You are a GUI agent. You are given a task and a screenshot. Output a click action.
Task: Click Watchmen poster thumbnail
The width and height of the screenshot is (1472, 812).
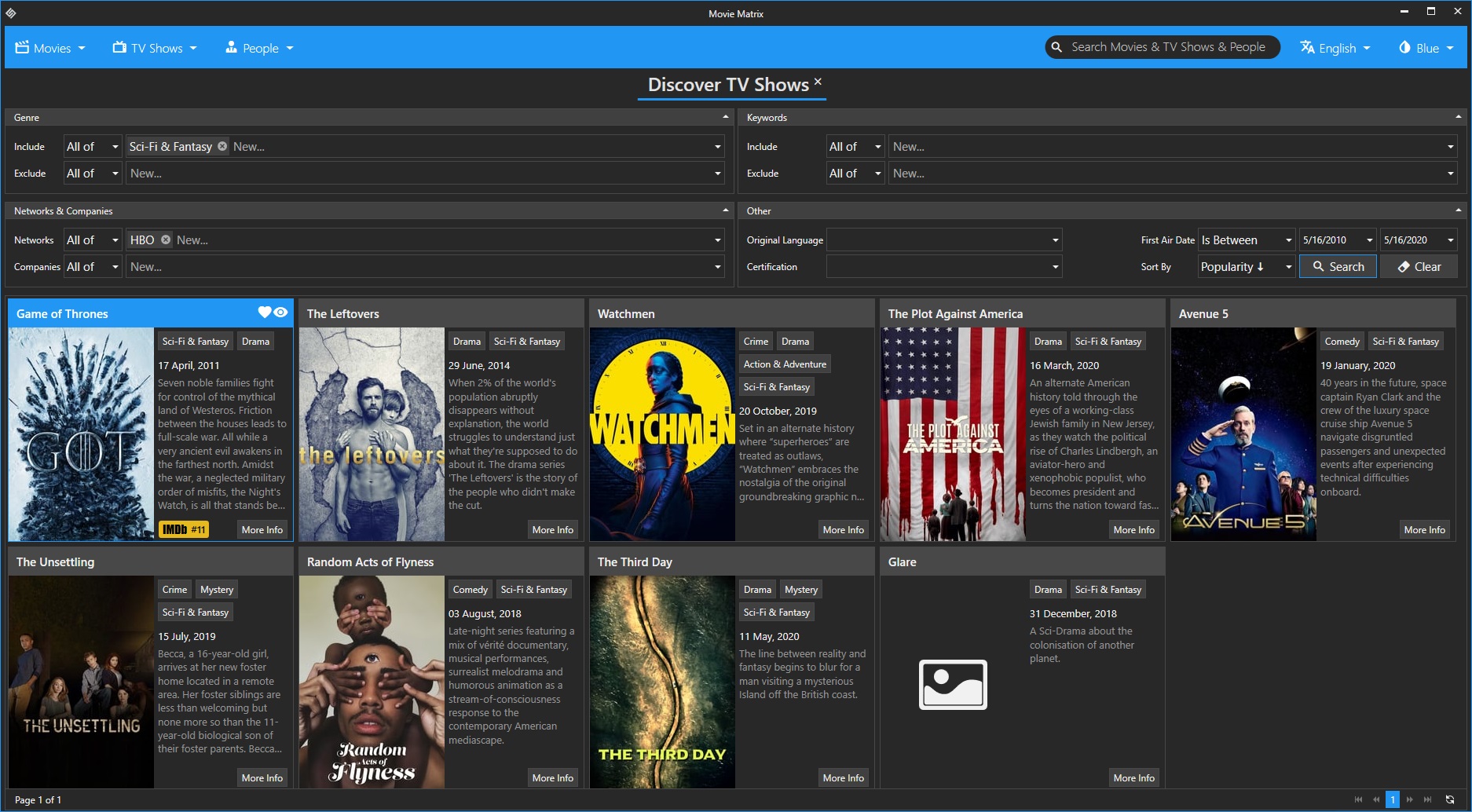(662, 433)
